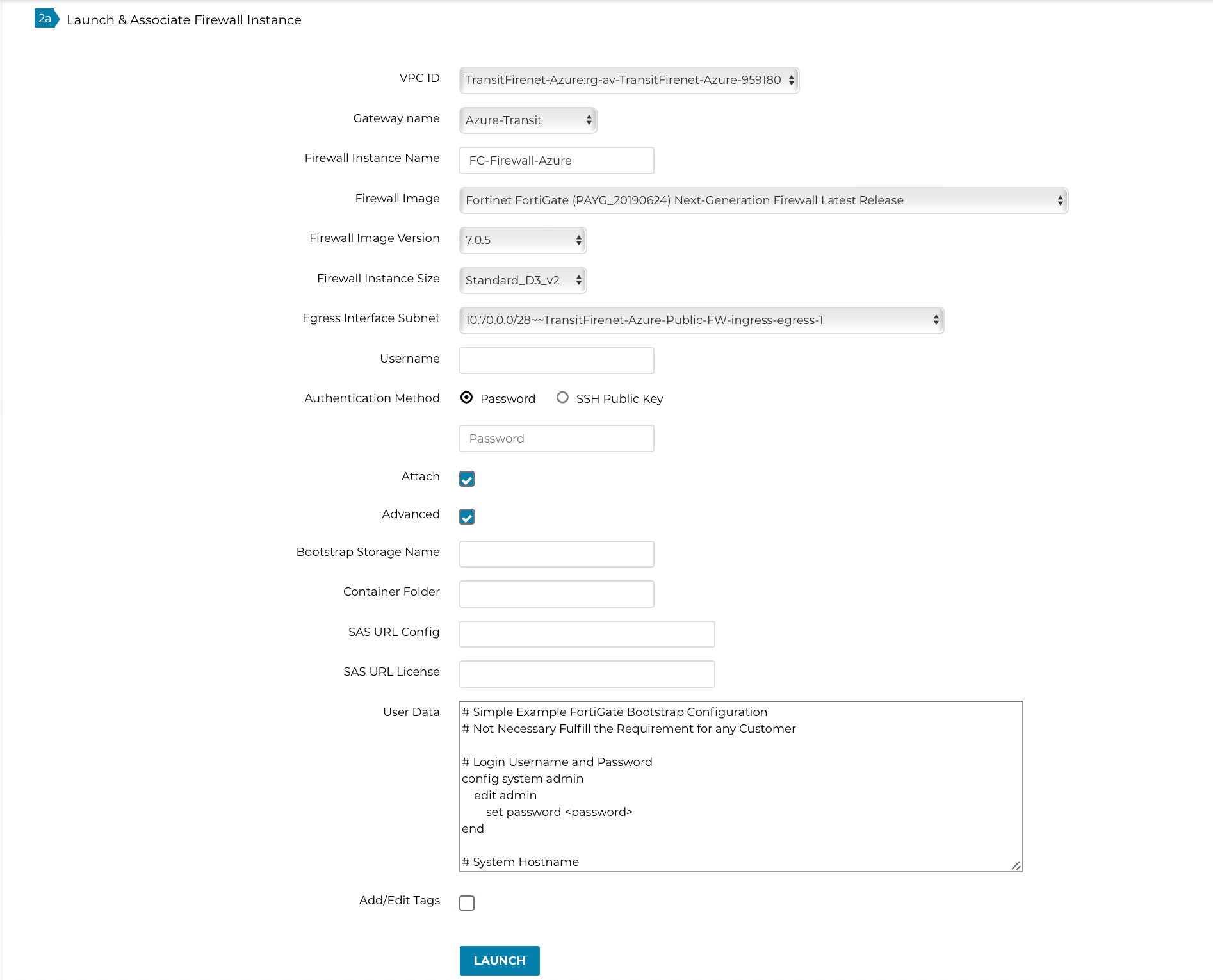Click inside the Username input field
The width and height of the screenshot is (1213, 980).
(x=555, y=360)
